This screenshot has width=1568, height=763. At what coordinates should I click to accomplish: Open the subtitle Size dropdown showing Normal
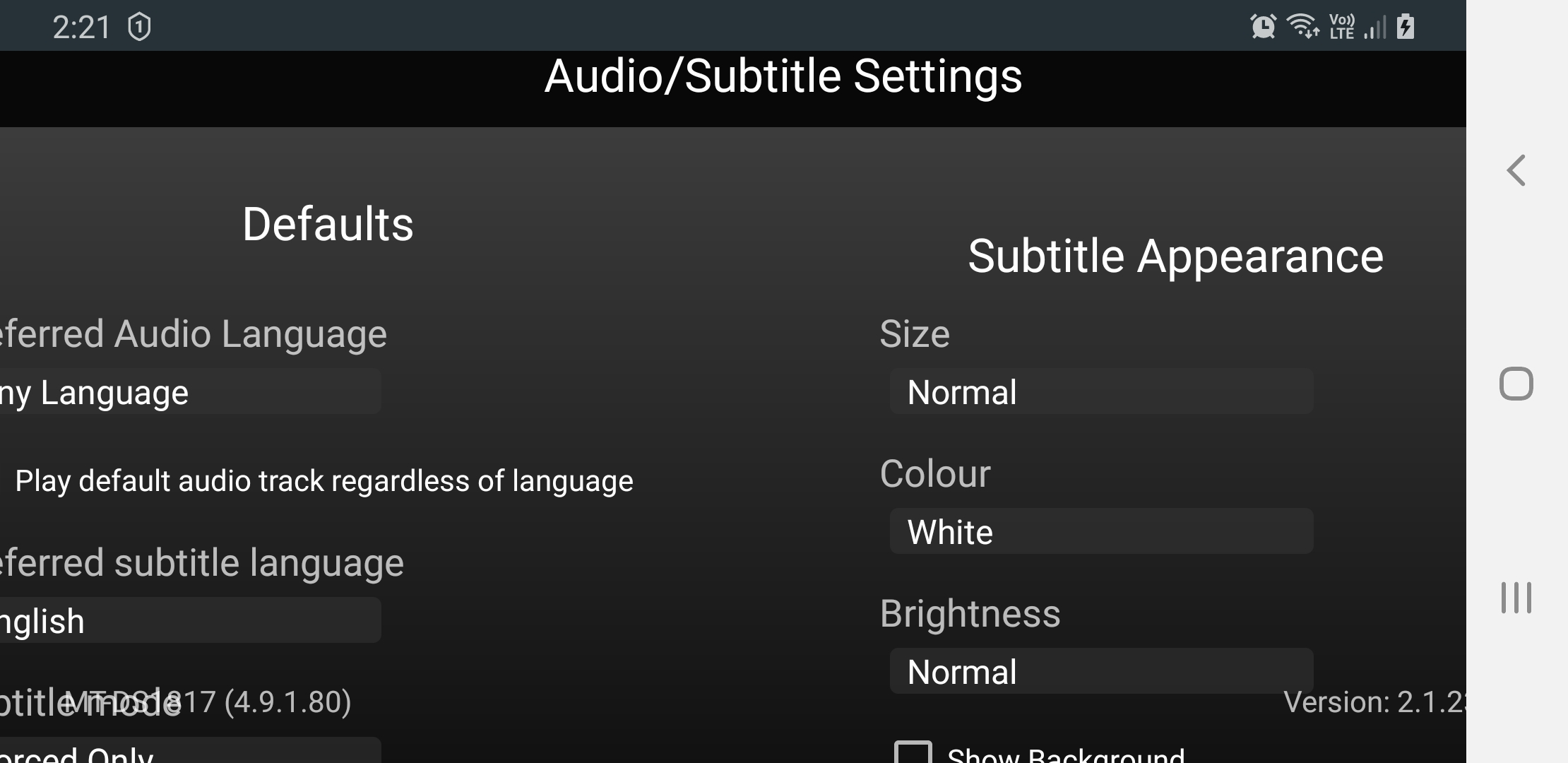tap(1100, 391)
